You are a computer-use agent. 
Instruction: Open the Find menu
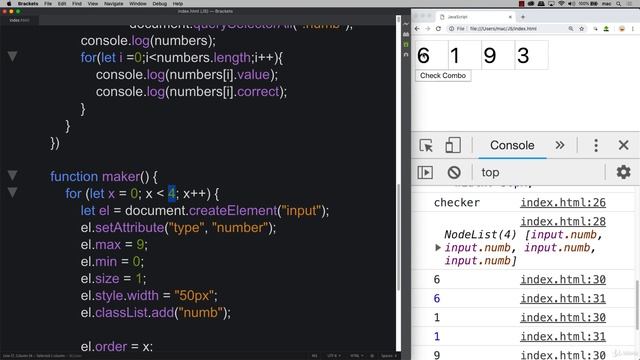click(x=77, y=3)
